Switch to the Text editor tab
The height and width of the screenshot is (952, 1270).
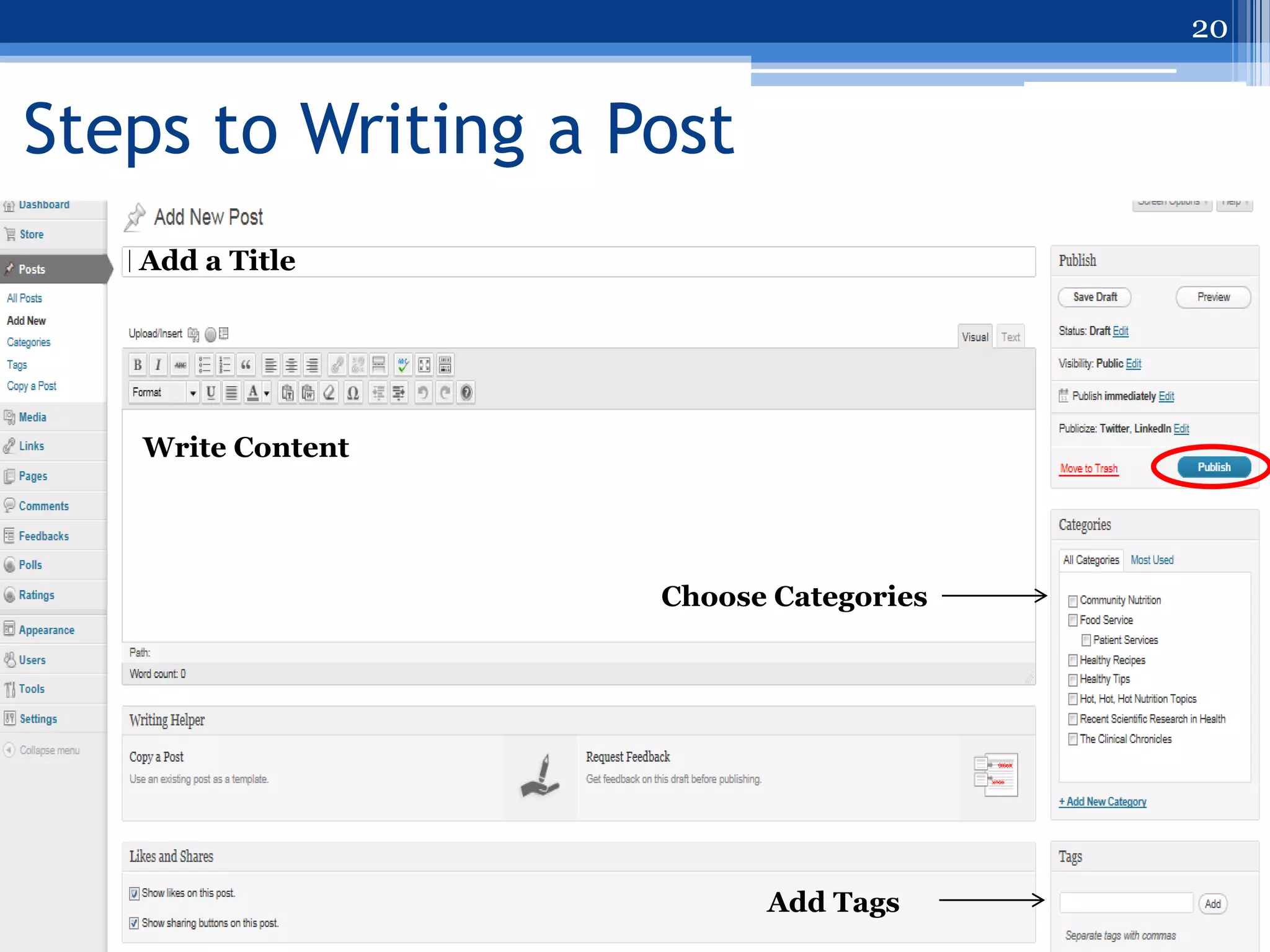pyautogui.click(x=1010, y=337)
